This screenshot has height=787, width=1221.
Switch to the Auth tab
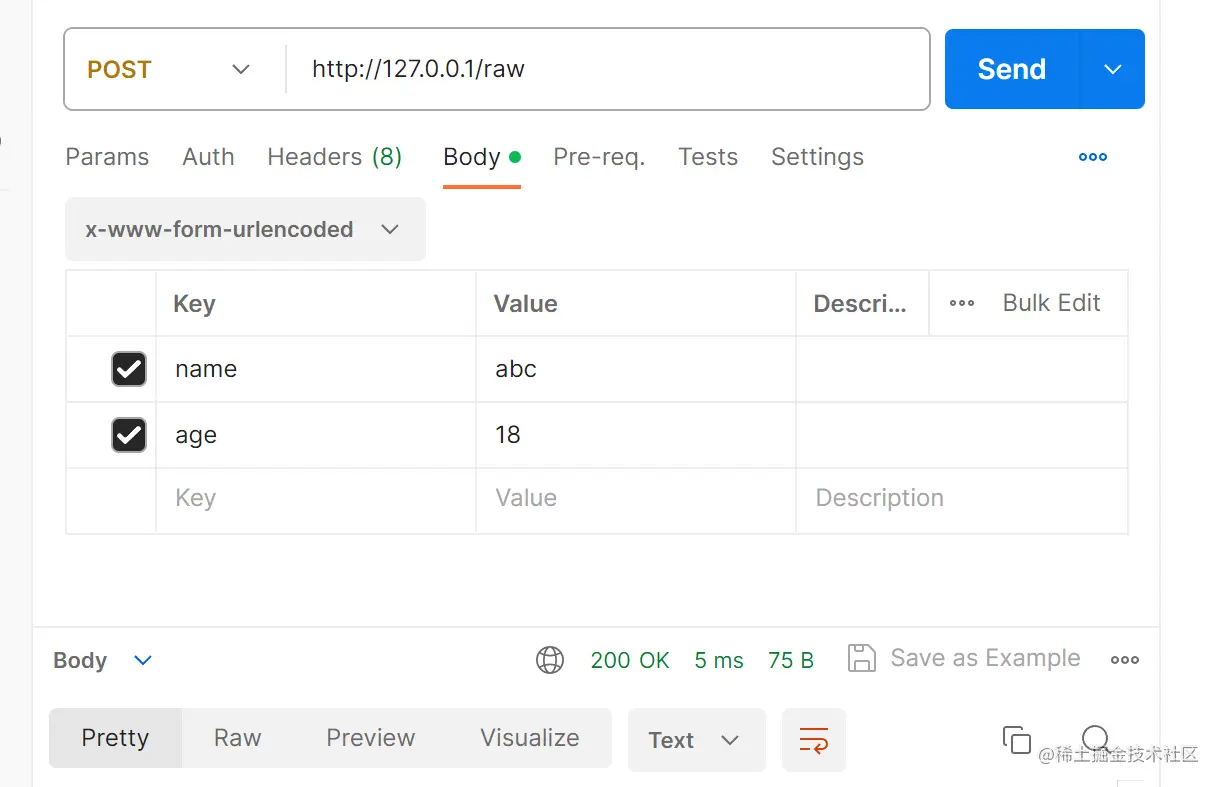[x=208, y=157]
